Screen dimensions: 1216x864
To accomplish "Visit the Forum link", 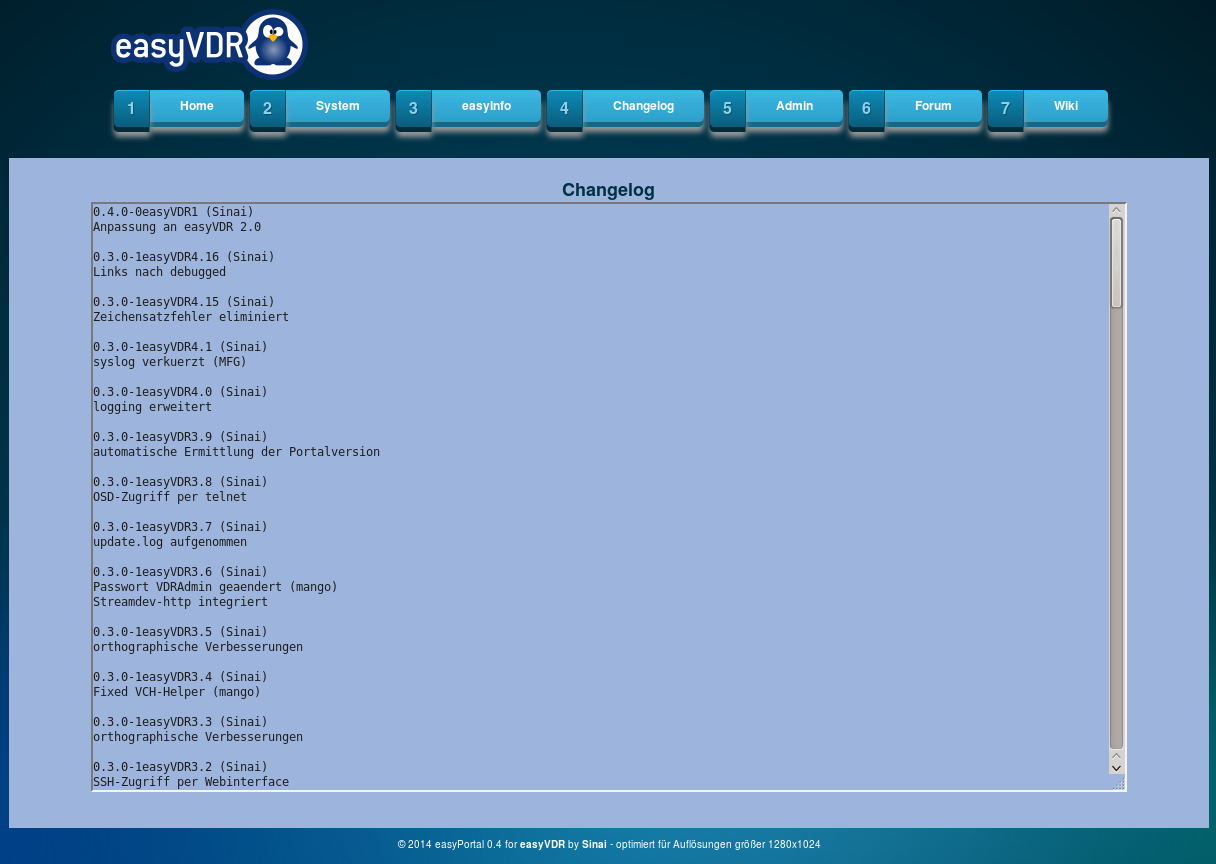I will (933, 106).
